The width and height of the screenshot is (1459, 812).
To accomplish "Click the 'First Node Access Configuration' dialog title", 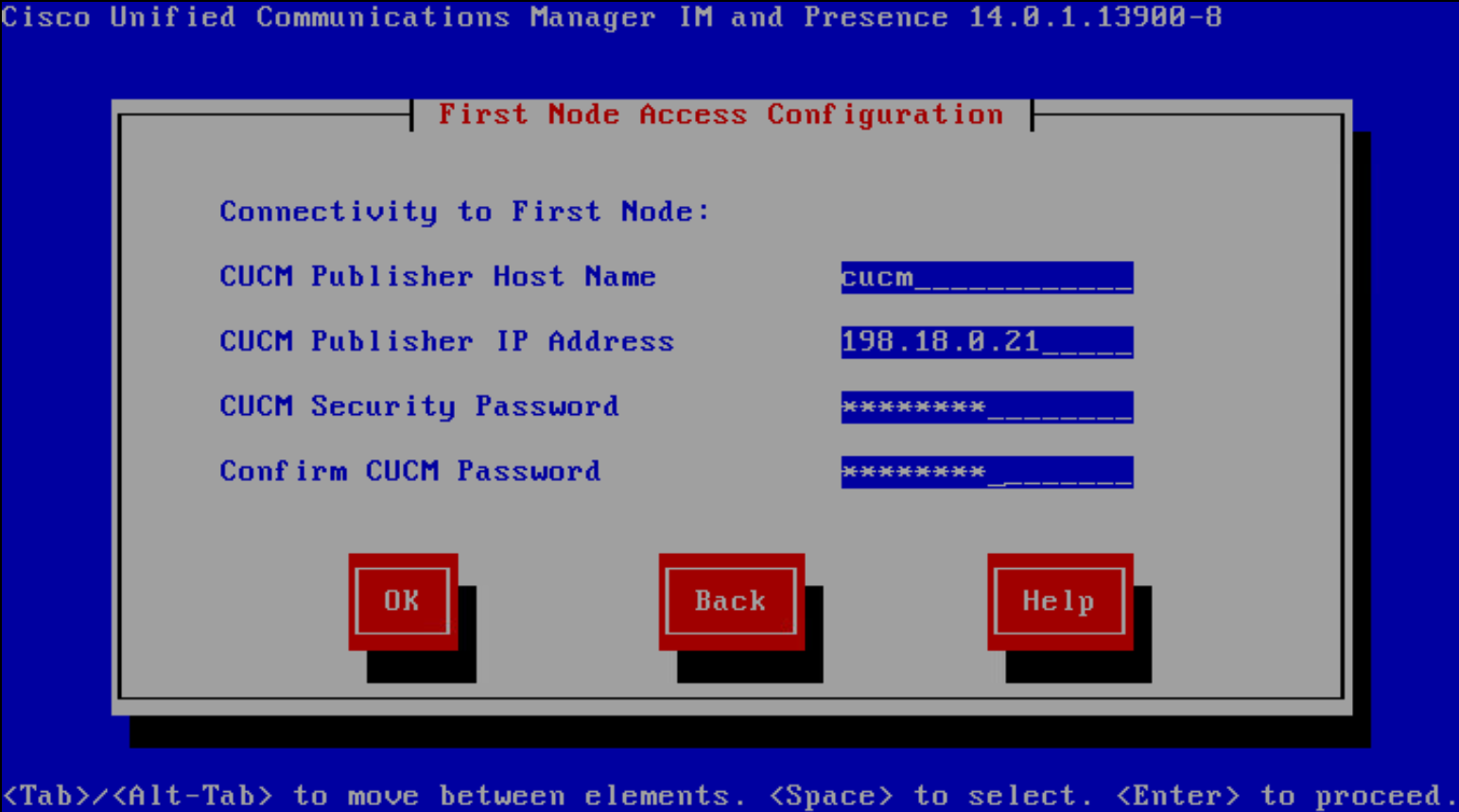I will click(721, 114).
